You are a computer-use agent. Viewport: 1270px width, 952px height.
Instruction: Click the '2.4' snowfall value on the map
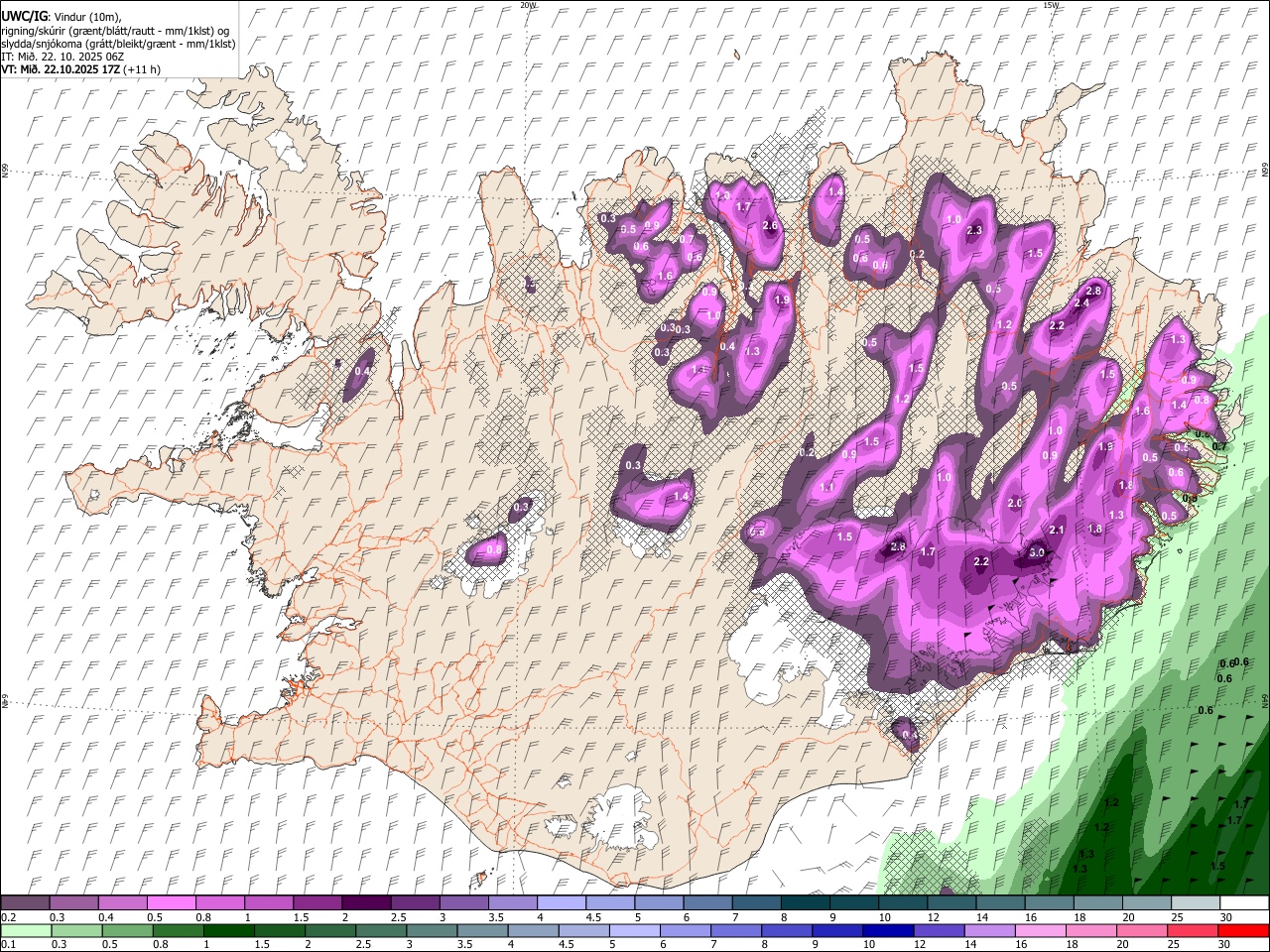click(1081, 303)
